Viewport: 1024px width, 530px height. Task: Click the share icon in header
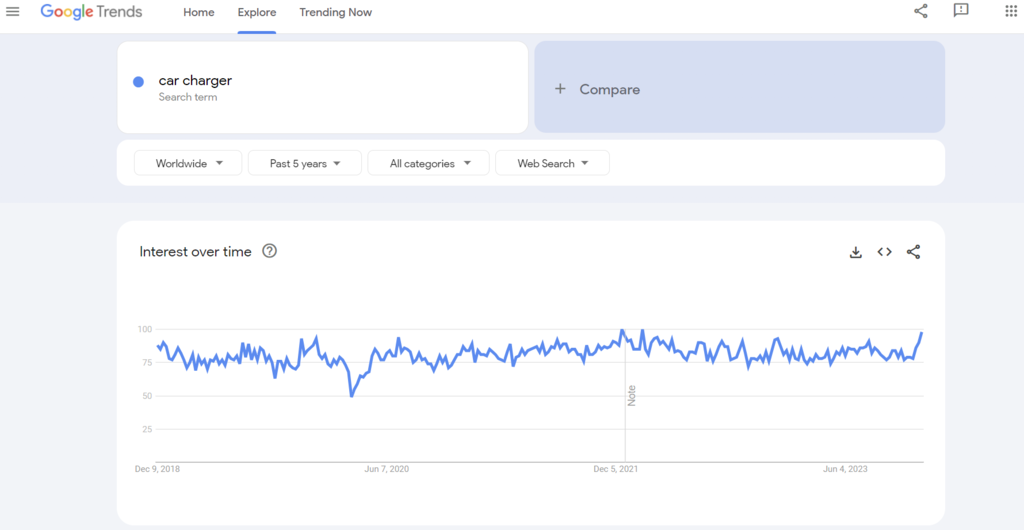pyautogui.click(x=921, y=12)
